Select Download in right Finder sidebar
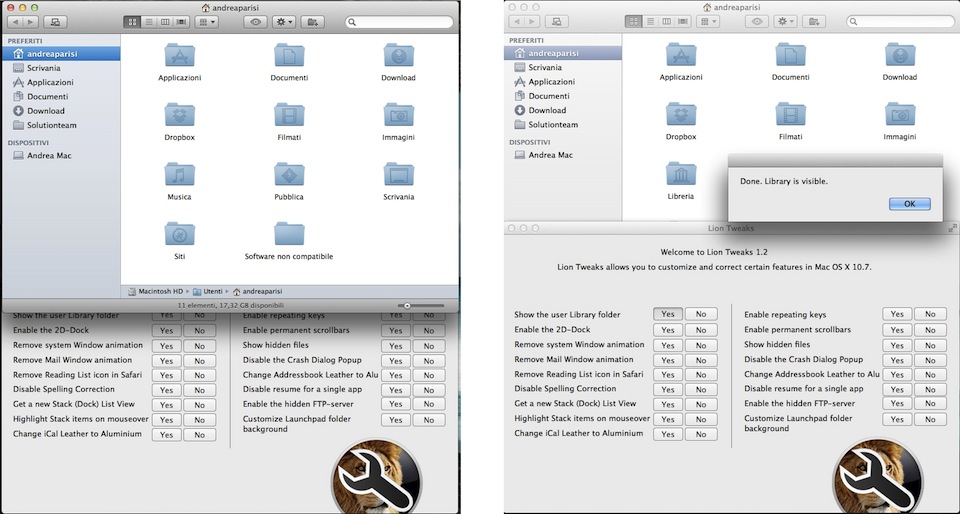This screenshot has height=514, width=960. (563, 110)
